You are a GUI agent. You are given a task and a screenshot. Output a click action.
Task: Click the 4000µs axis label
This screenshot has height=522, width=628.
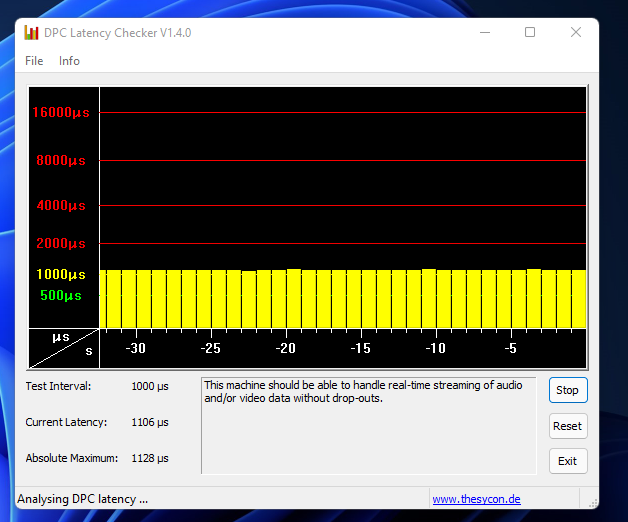(61, 206)
